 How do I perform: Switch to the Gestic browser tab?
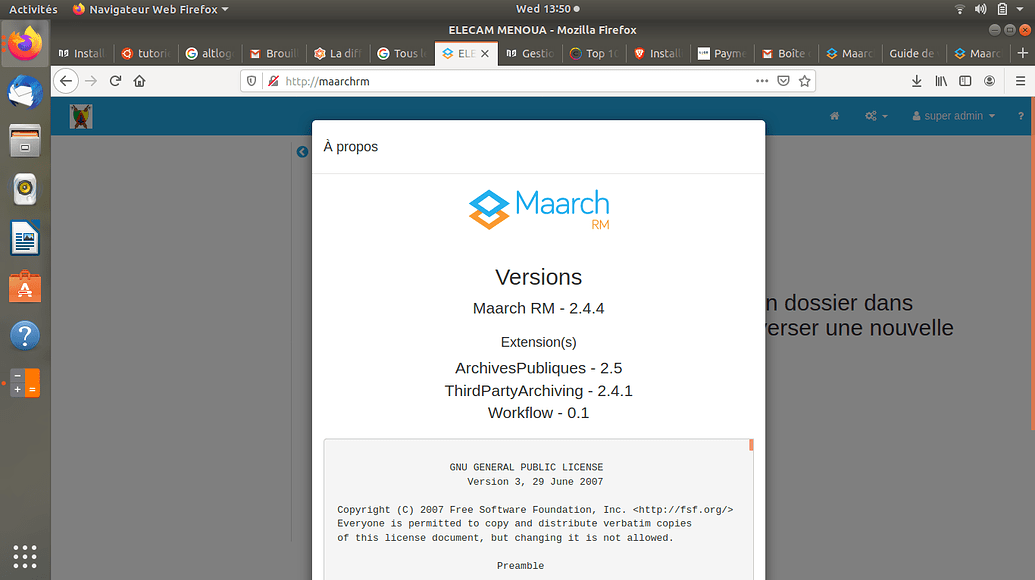[528, 53]
